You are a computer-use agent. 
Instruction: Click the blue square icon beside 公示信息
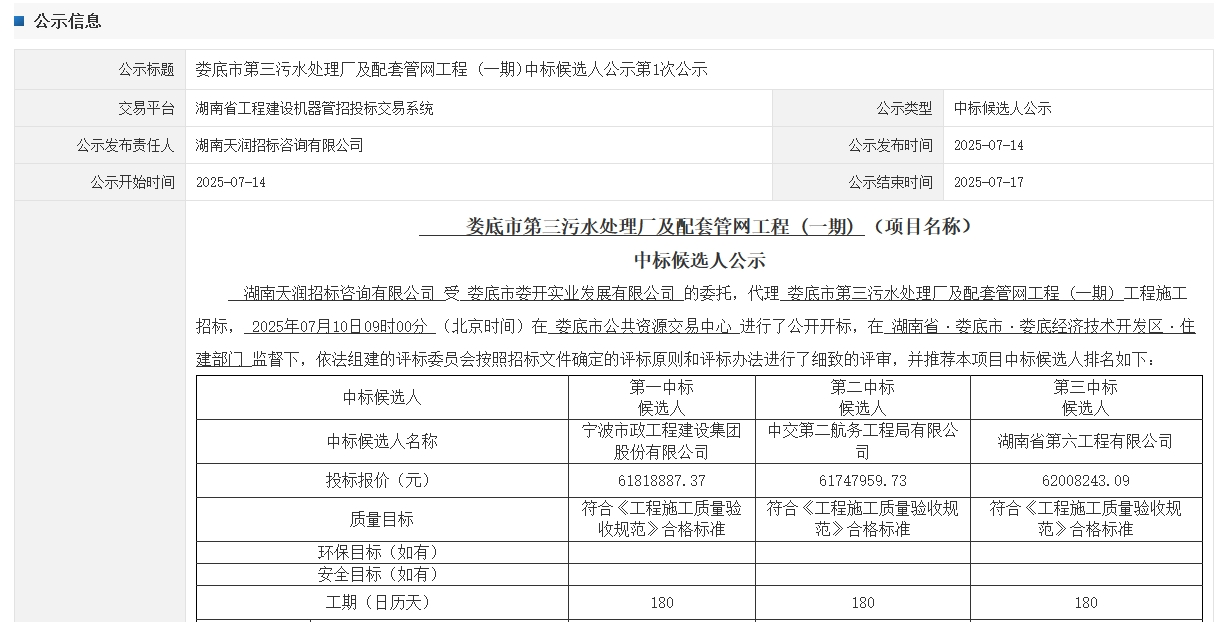19,21
